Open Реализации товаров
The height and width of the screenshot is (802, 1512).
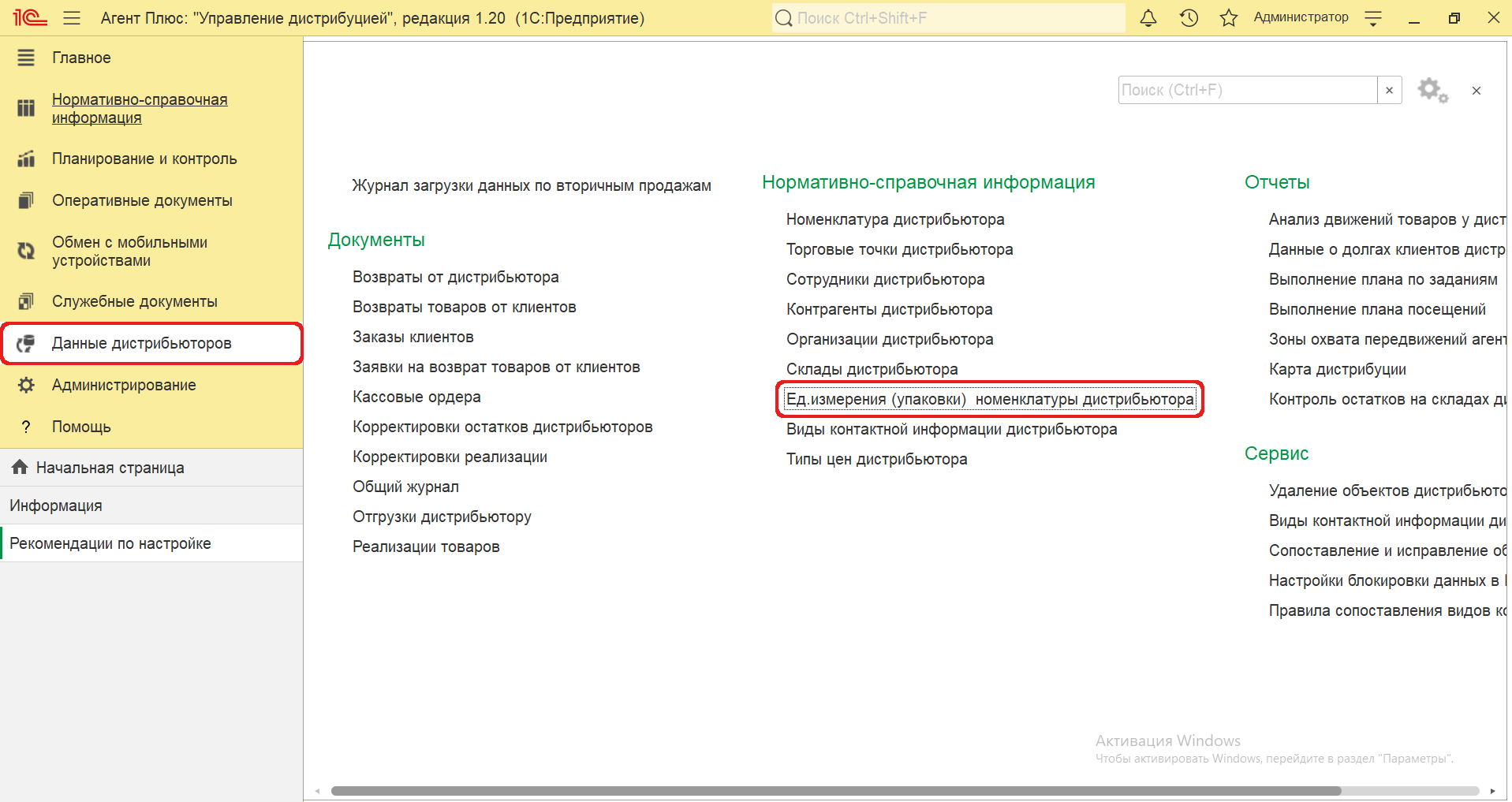point(426,546)
